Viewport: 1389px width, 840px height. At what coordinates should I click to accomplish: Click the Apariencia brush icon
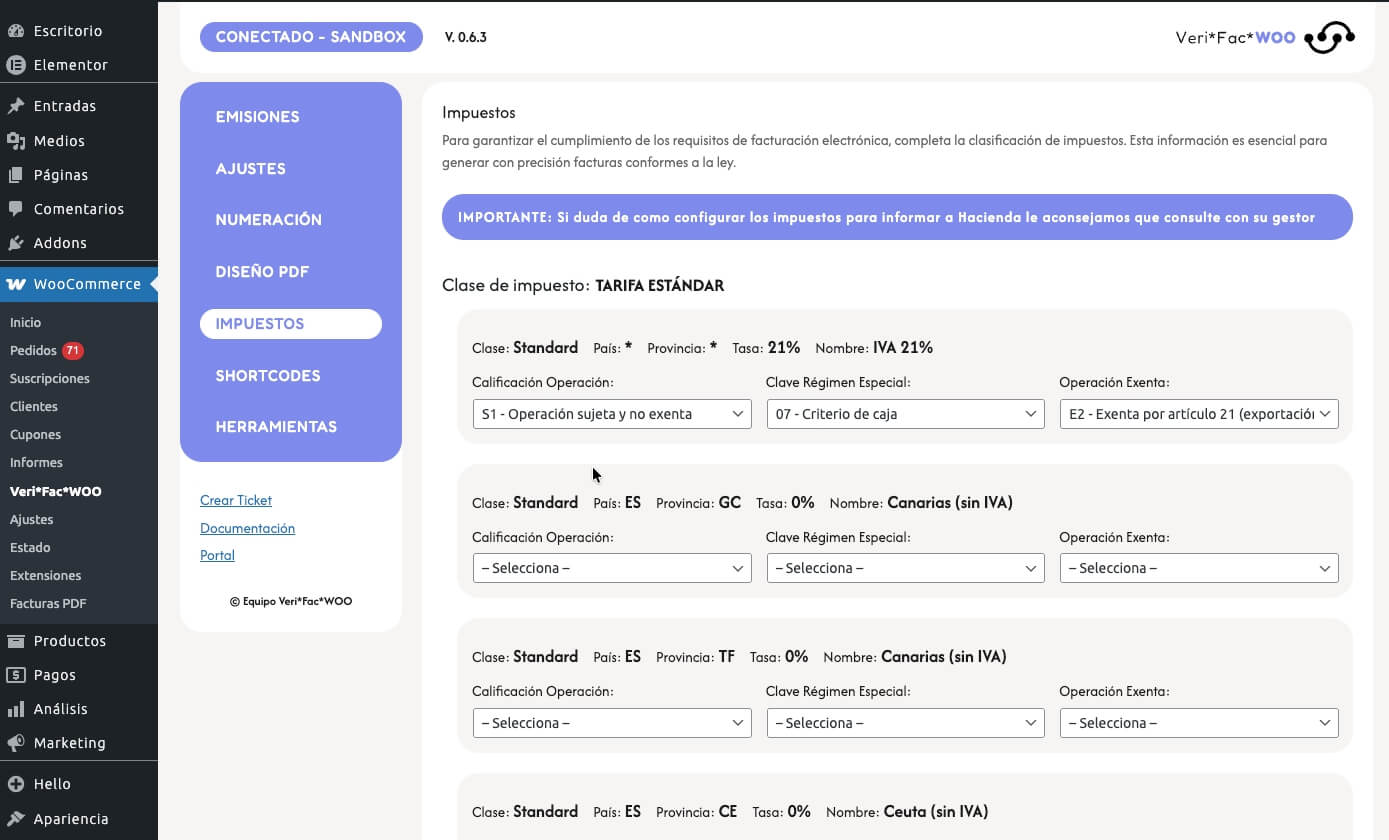[16, 819]
